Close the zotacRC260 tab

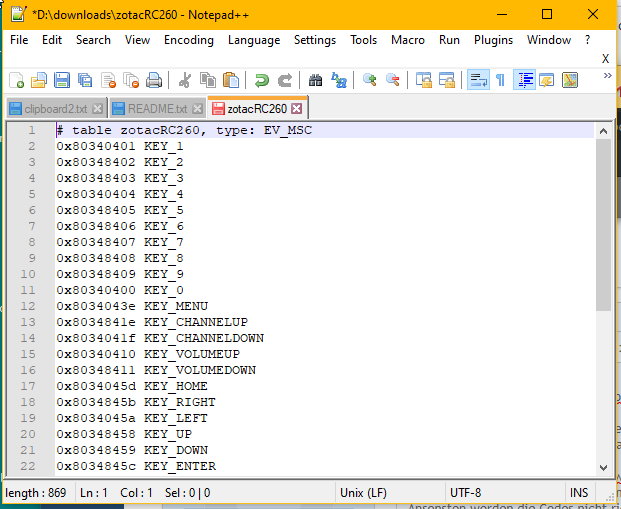click(297, 109)
